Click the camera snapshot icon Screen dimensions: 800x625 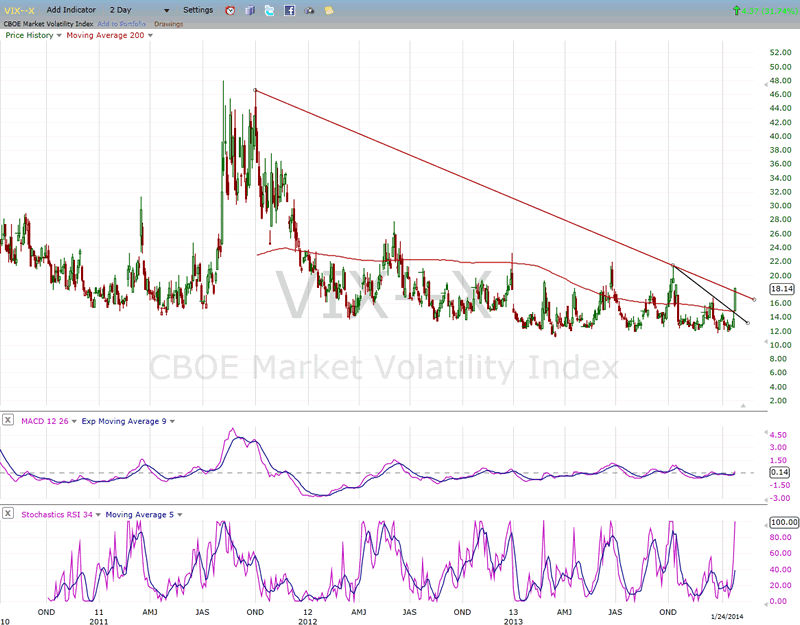(309, 10)
